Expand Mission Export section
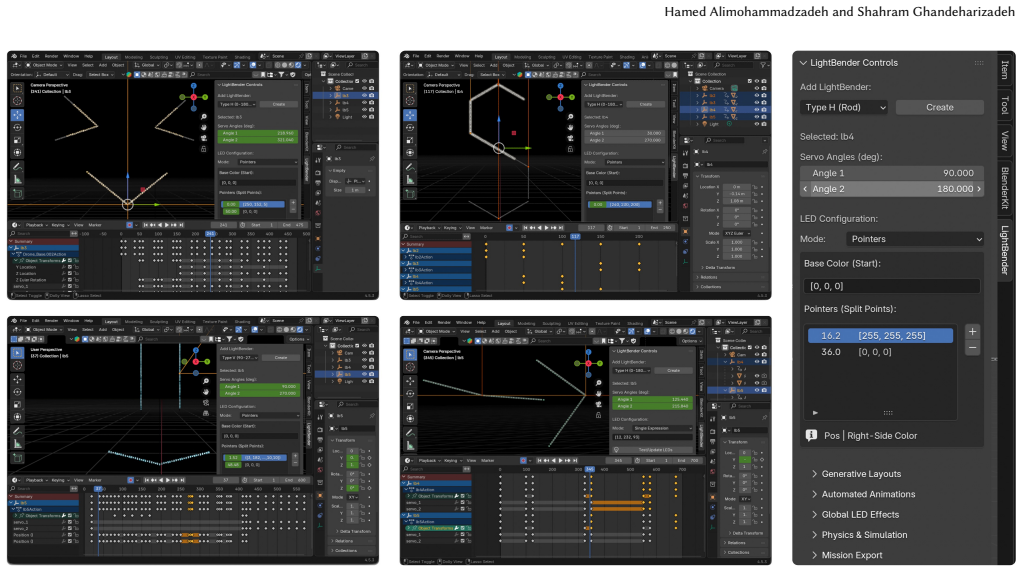Viewport: 1022px width, 572px height. coord(851,555)
